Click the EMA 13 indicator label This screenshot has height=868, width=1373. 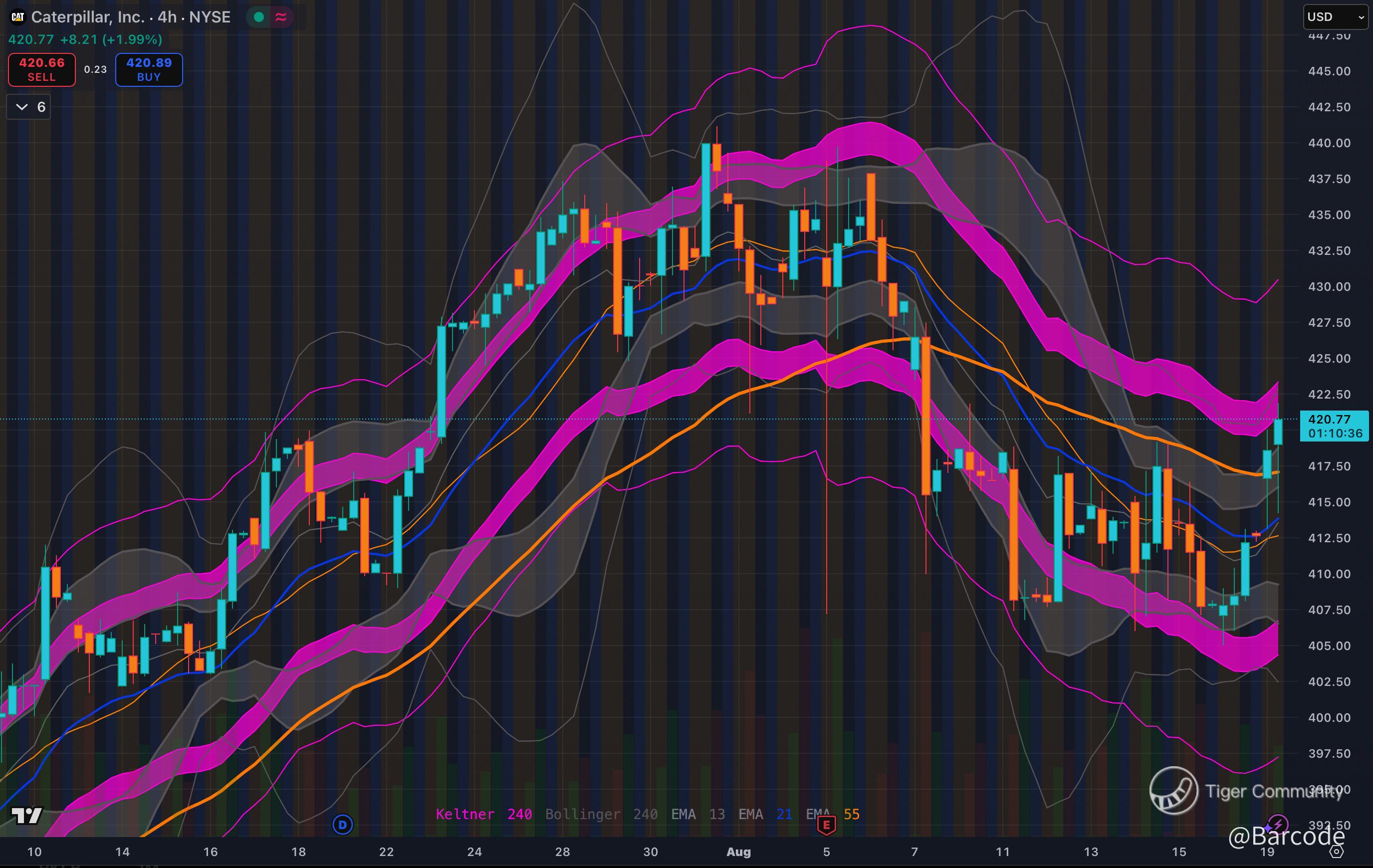coord(698,814)
